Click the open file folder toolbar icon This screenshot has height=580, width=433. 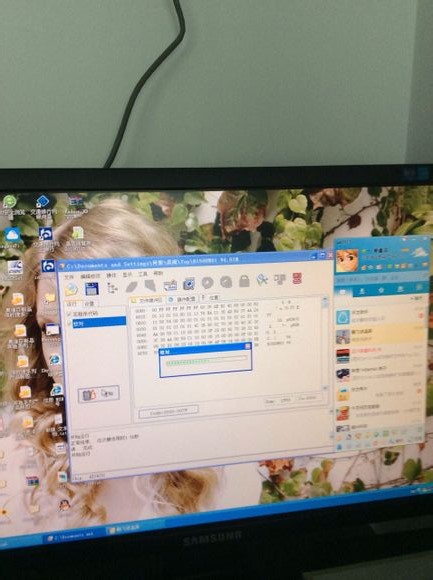(x=71, y=289)
